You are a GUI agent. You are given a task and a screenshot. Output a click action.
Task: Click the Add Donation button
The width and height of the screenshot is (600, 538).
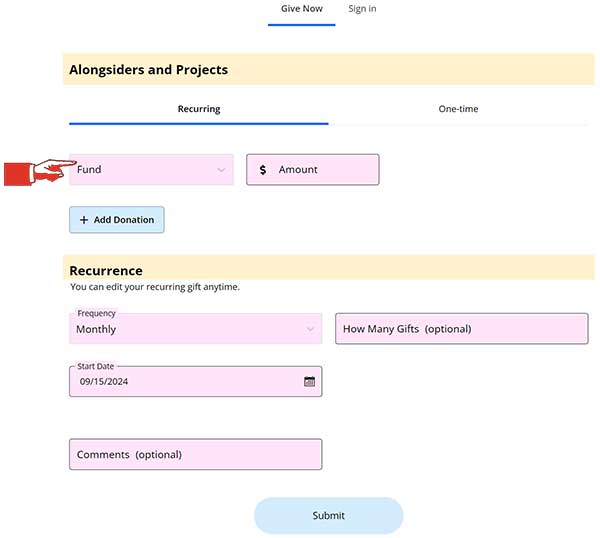[117, 220]
